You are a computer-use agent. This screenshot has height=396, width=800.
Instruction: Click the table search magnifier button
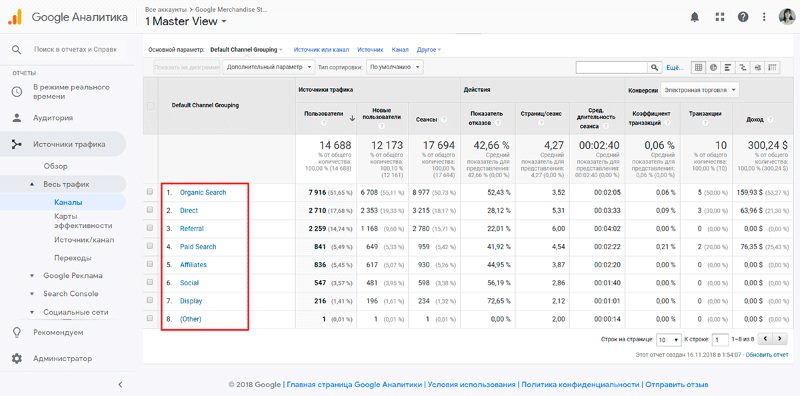click(655, 67)
